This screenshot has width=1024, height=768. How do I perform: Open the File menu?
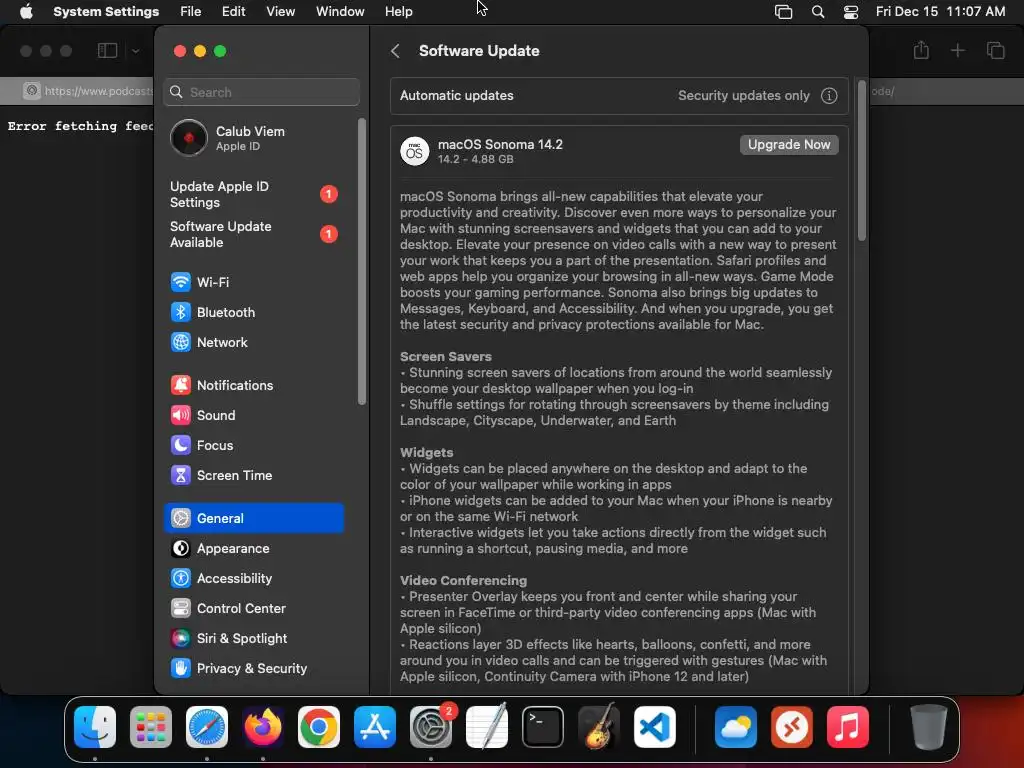click(191, 12)
